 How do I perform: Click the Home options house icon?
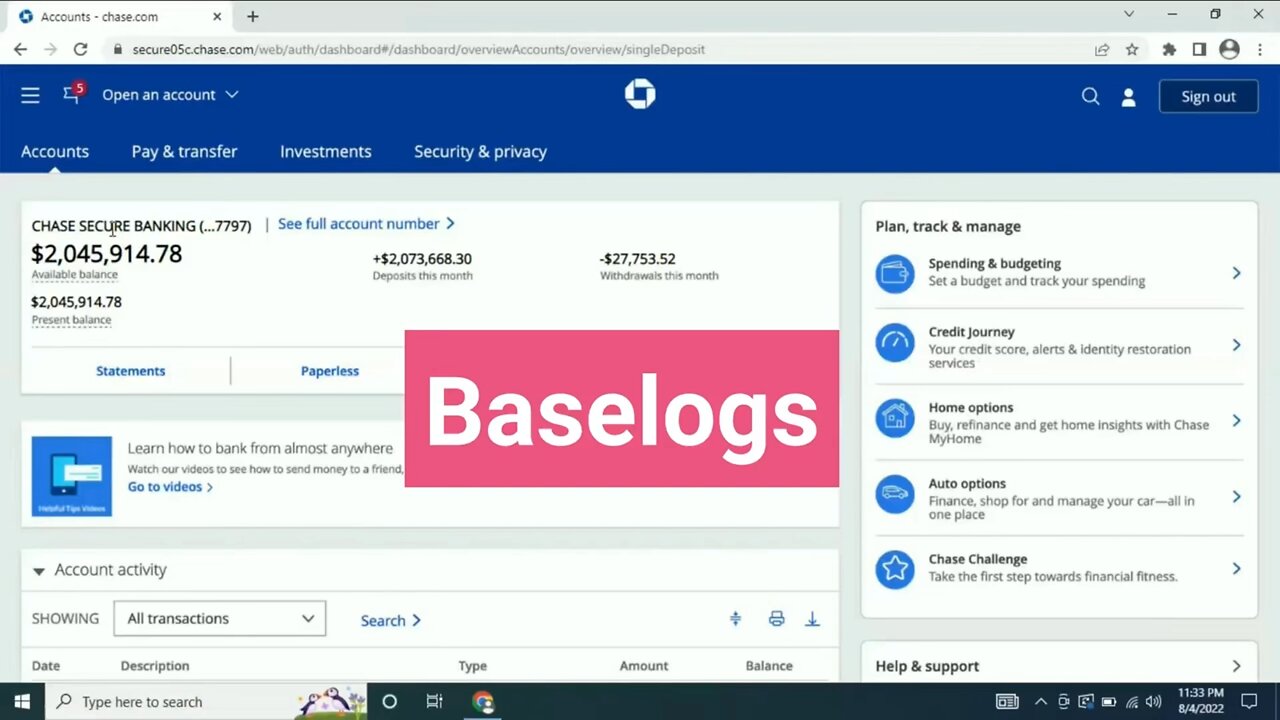895,418
